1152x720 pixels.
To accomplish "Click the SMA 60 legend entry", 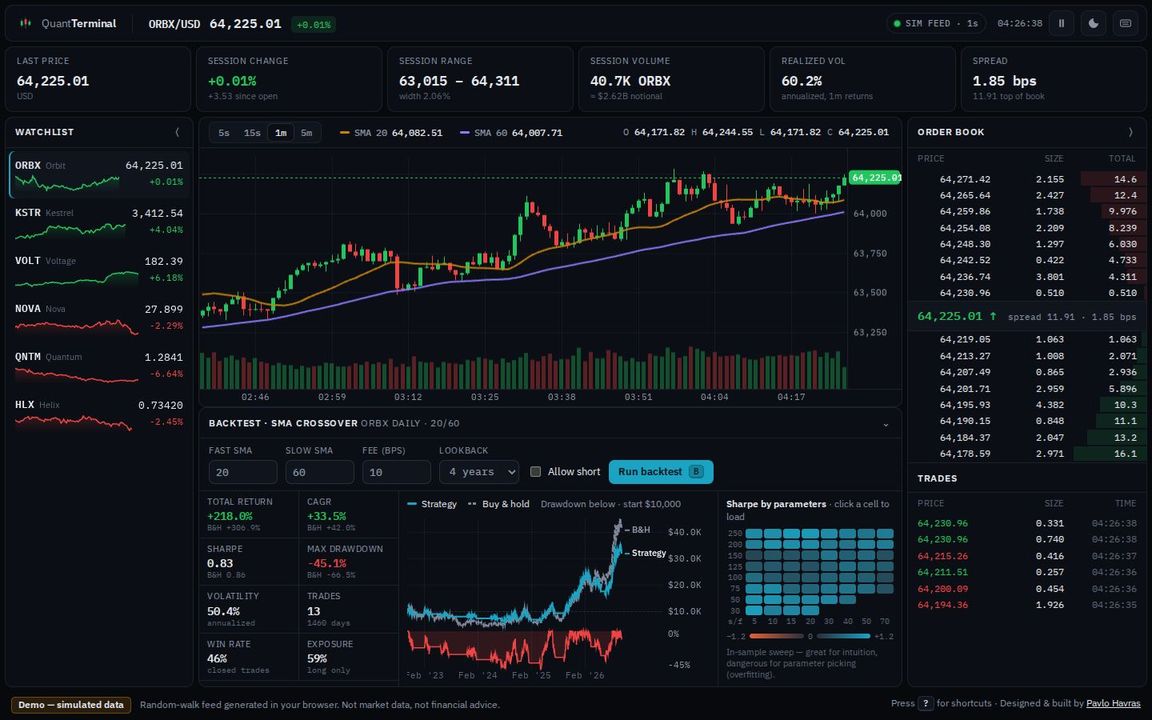I will (511, 133).
